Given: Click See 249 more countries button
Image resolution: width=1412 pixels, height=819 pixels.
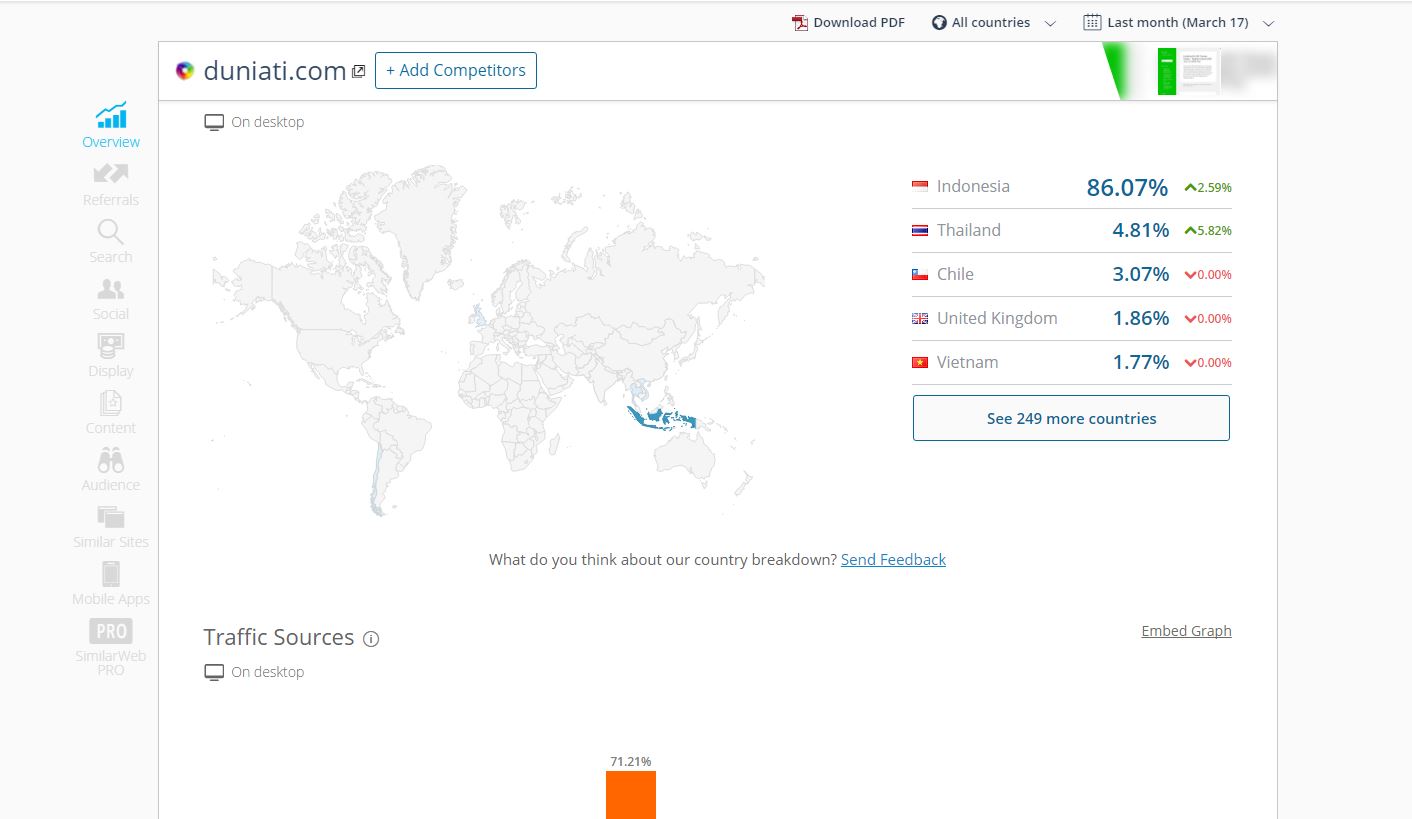Looking at the screenshot, I should click(x=1071, y=418).
